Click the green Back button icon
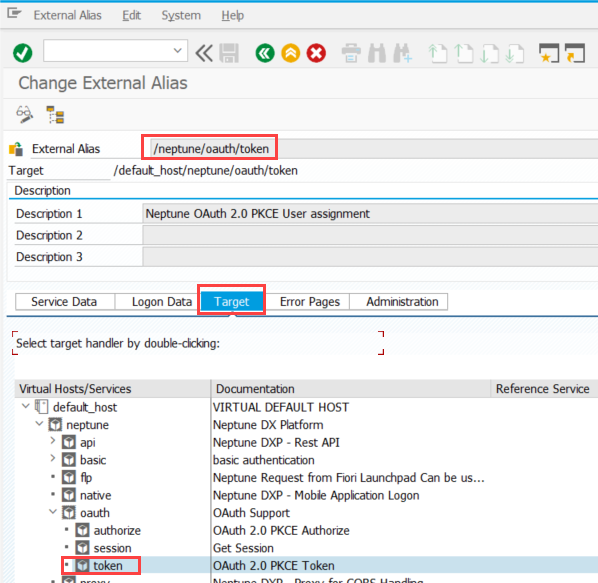This screenshot has width=598, height=583. pos(265,53)
